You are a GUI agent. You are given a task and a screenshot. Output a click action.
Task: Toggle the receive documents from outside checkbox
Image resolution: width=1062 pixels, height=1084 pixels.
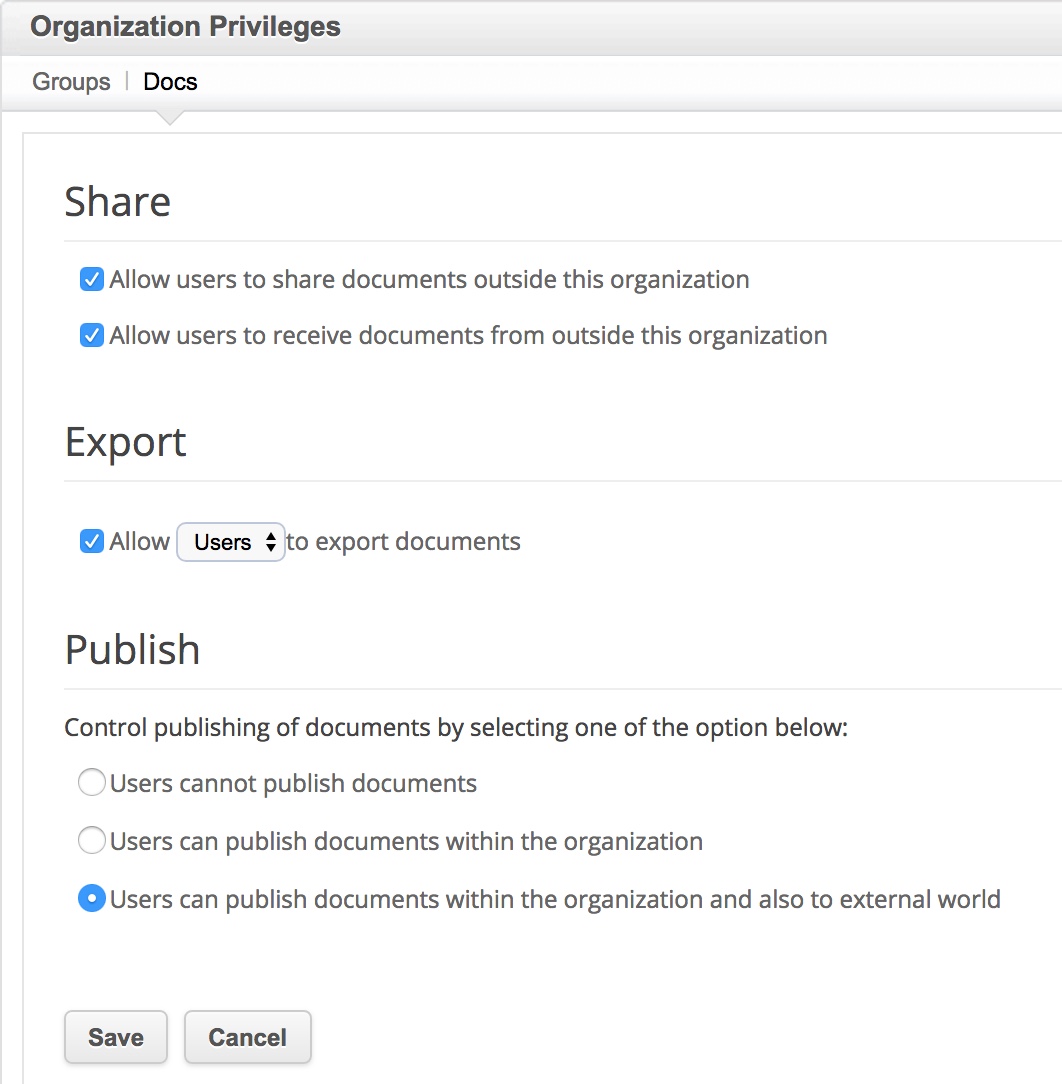[x=92, y=335]
